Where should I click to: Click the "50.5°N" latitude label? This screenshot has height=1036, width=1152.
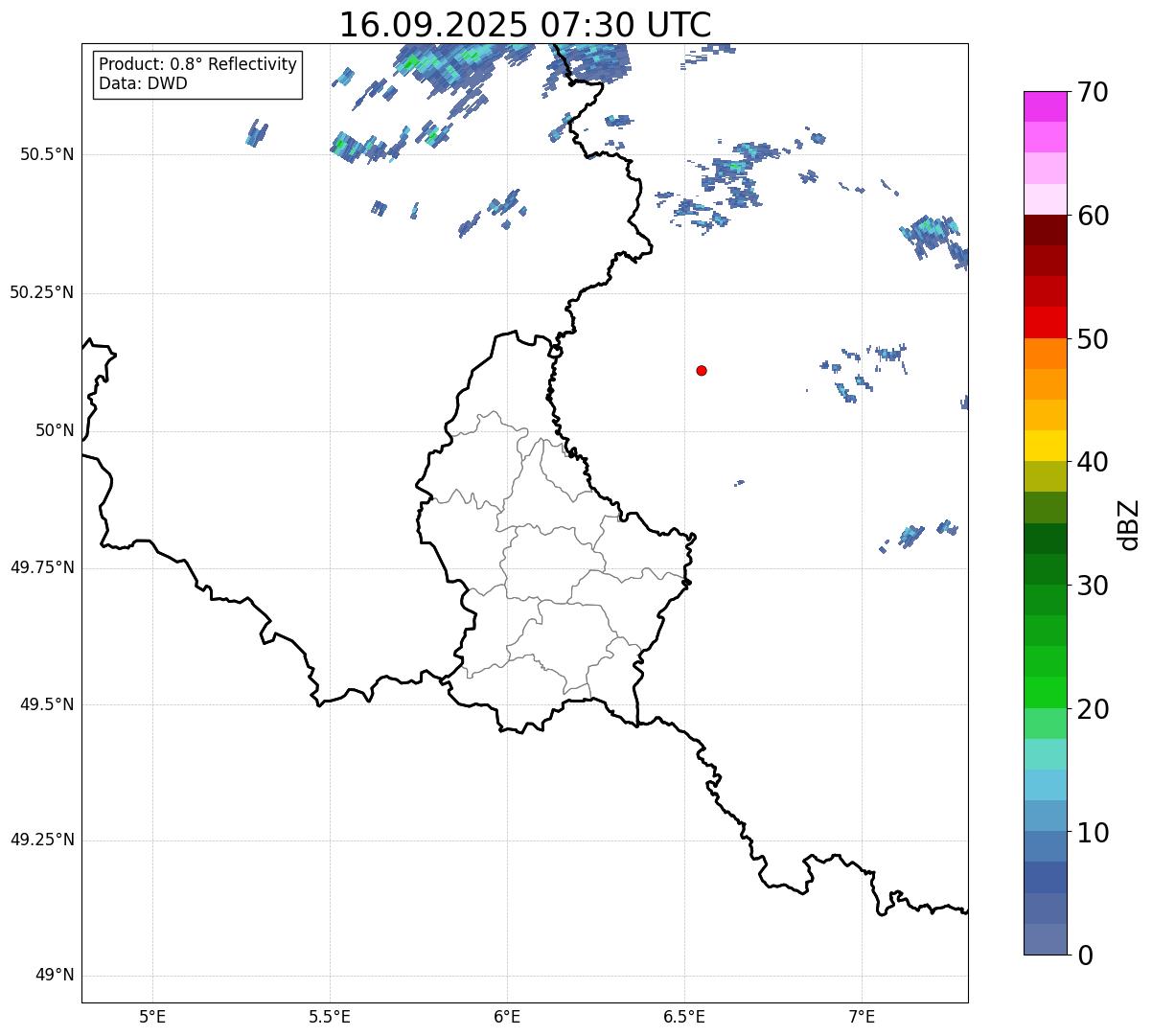tap(46, 154)
